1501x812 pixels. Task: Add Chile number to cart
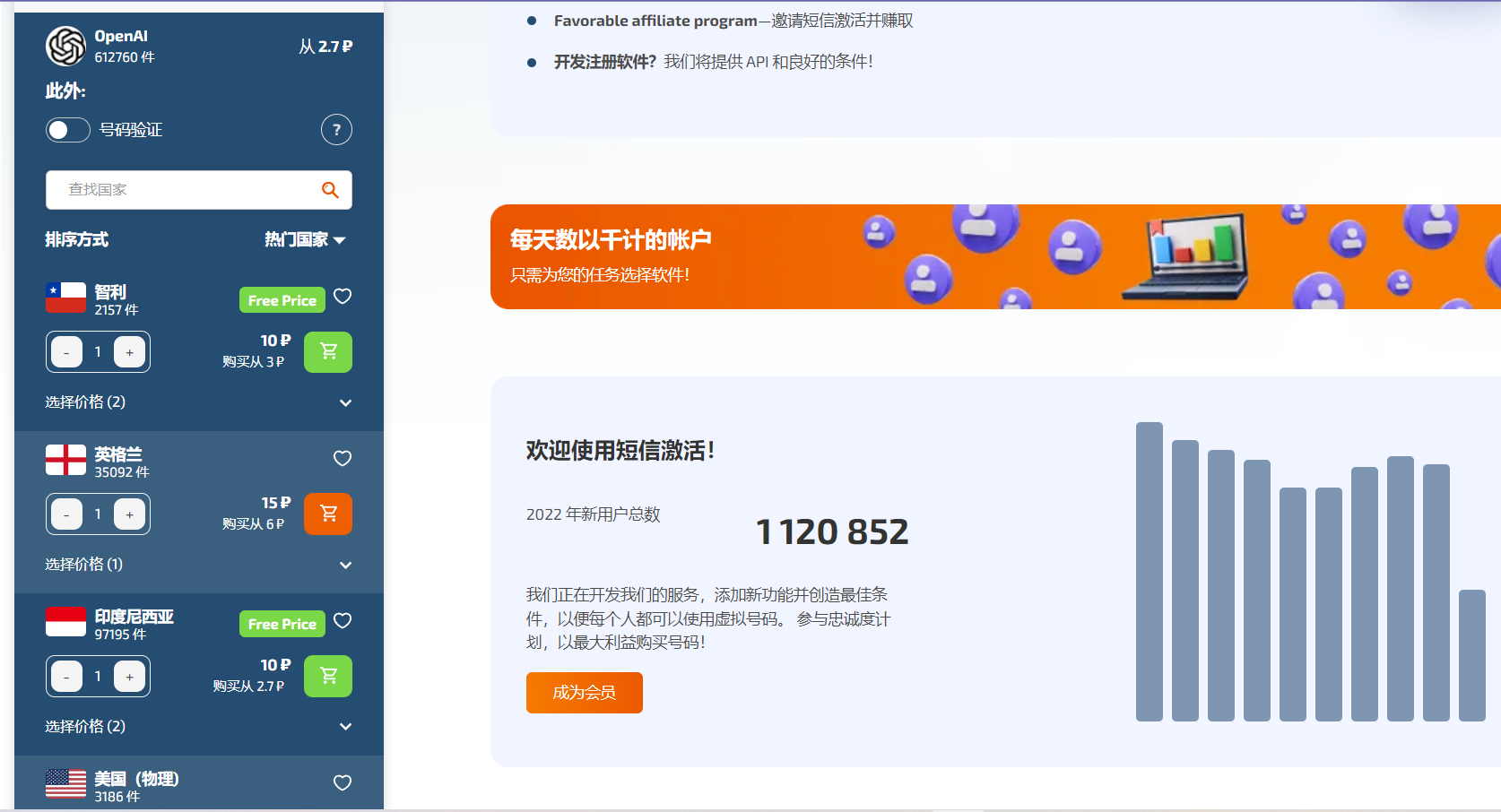[x=328, y=352]
